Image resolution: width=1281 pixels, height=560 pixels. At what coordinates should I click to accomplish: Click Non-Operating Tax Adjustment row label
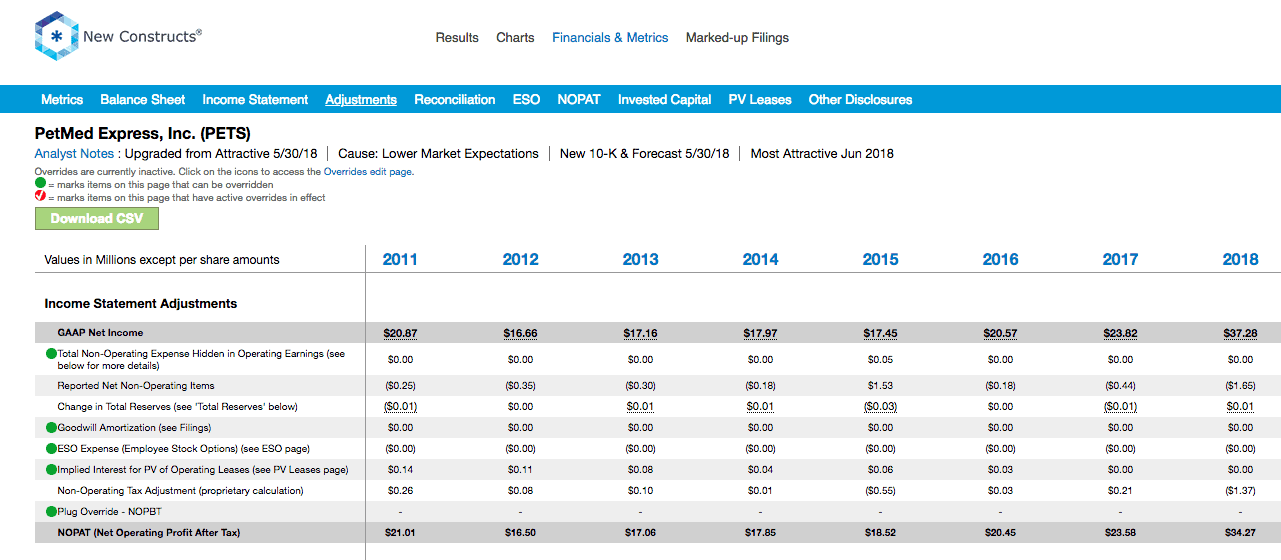coord(180,491)
